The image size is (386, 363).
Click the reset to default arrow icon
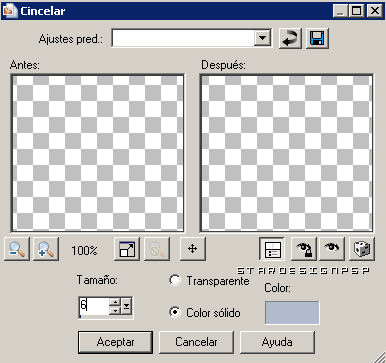(x=290, y=39)
